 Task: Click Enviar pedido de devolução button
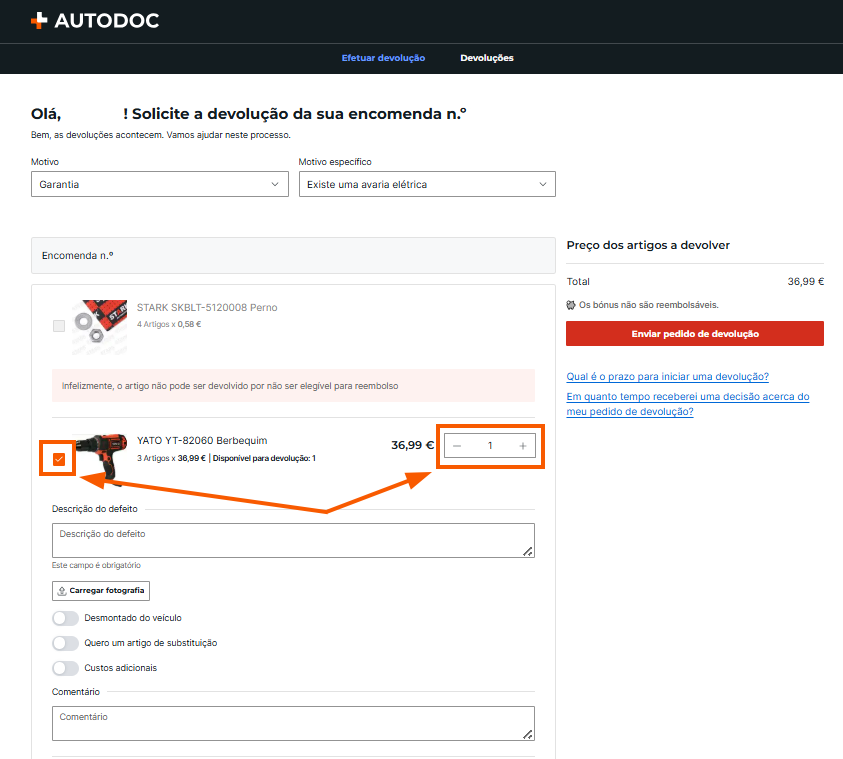coord(695,334)
